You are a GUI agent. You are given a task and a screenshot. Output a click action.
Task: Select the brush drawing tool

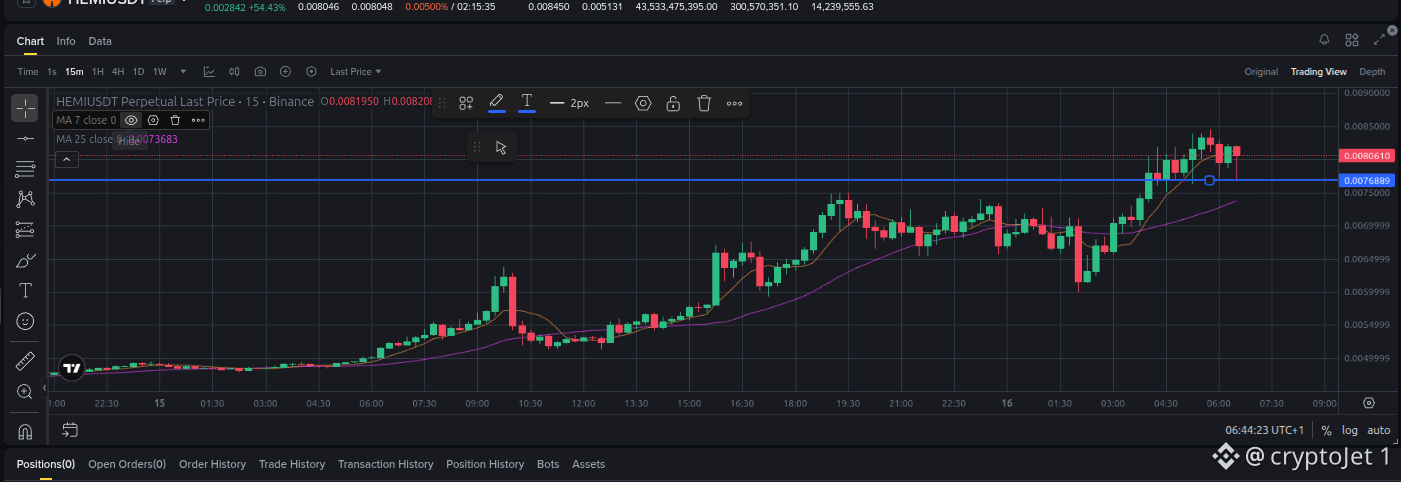click(x=25, y=261)
